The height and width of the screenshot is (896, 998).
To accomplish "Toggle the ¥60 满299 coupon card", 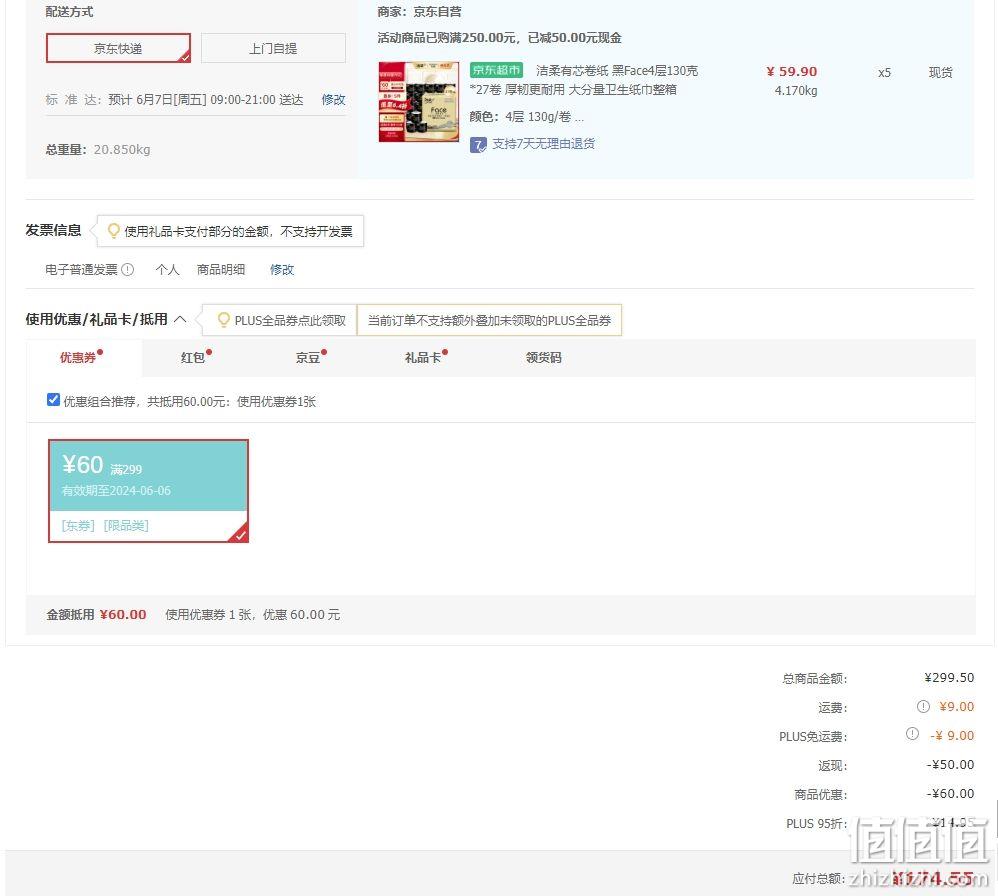I will [x=148, y=491].
